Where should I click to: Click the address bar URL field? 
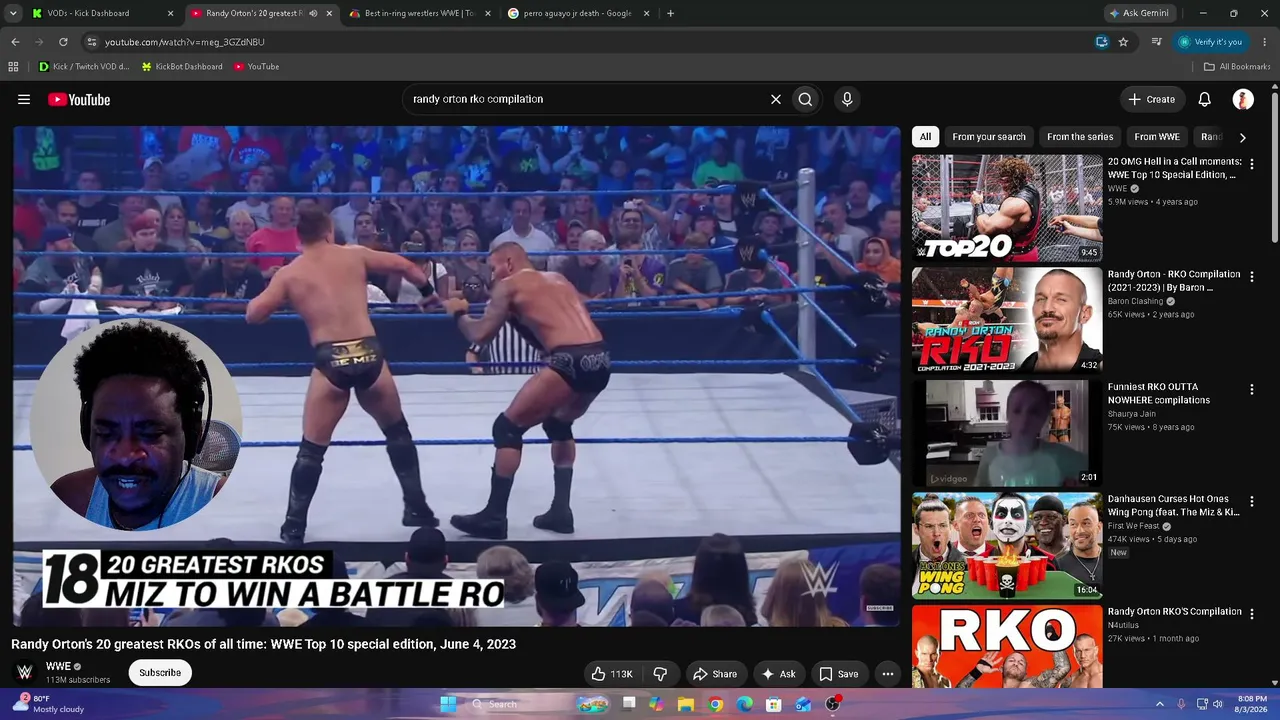(590, 42)
